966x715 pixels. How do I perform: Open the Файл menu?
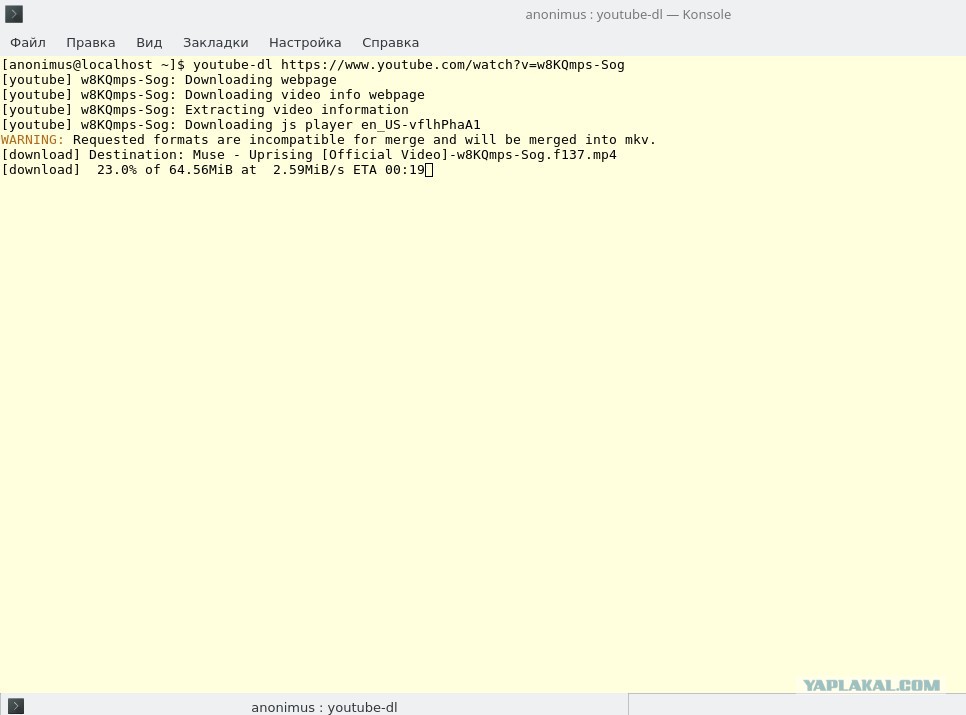[28, 42]
